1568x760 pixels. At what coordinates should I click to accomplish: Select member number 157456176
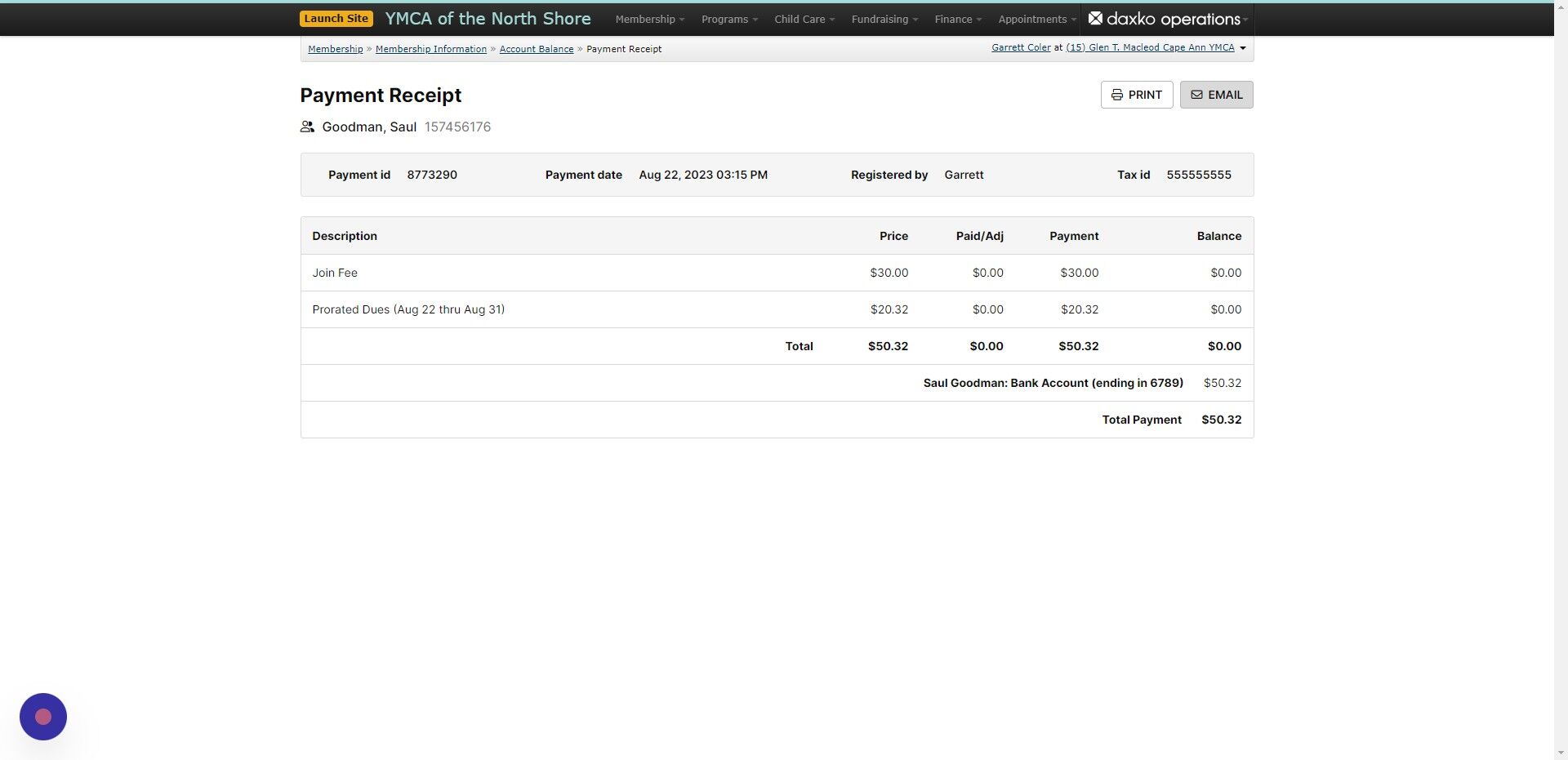pos(457,127)
